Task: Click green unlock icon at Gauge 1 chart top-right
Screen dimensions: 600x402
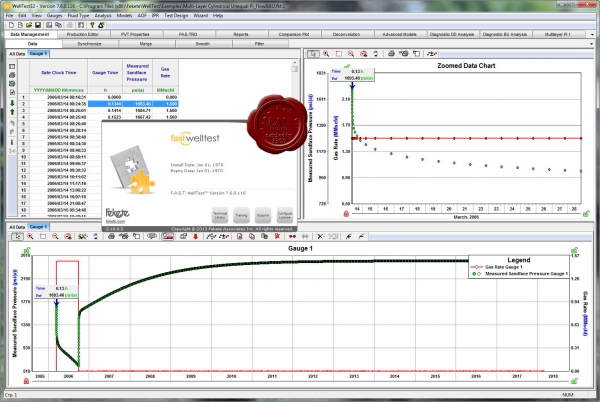Action: point(574,251)
